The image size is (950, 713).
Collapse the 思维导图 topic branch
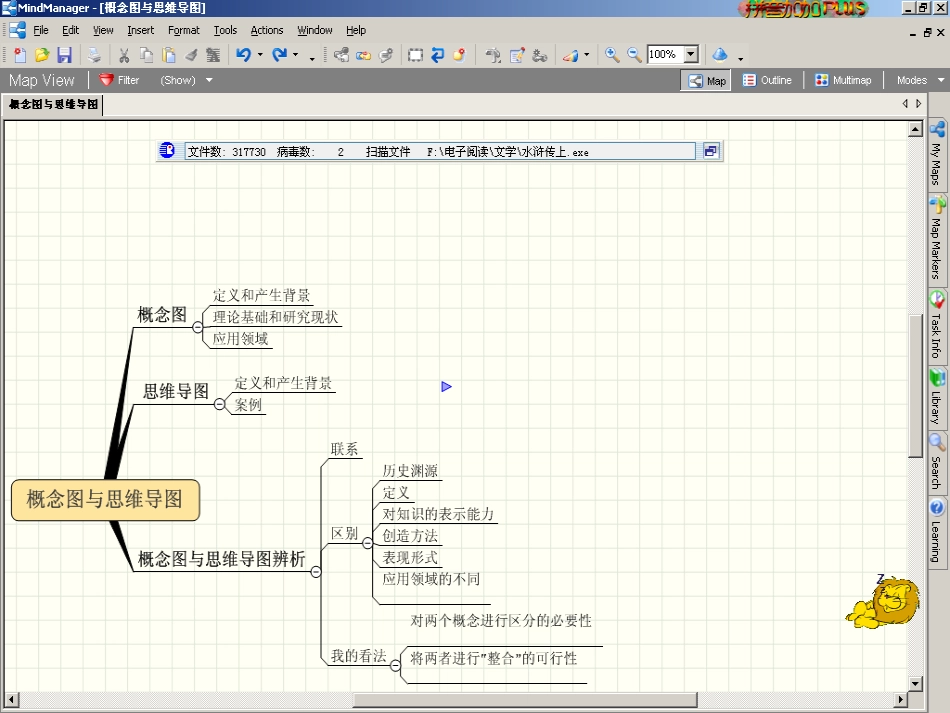coord(220,404)
